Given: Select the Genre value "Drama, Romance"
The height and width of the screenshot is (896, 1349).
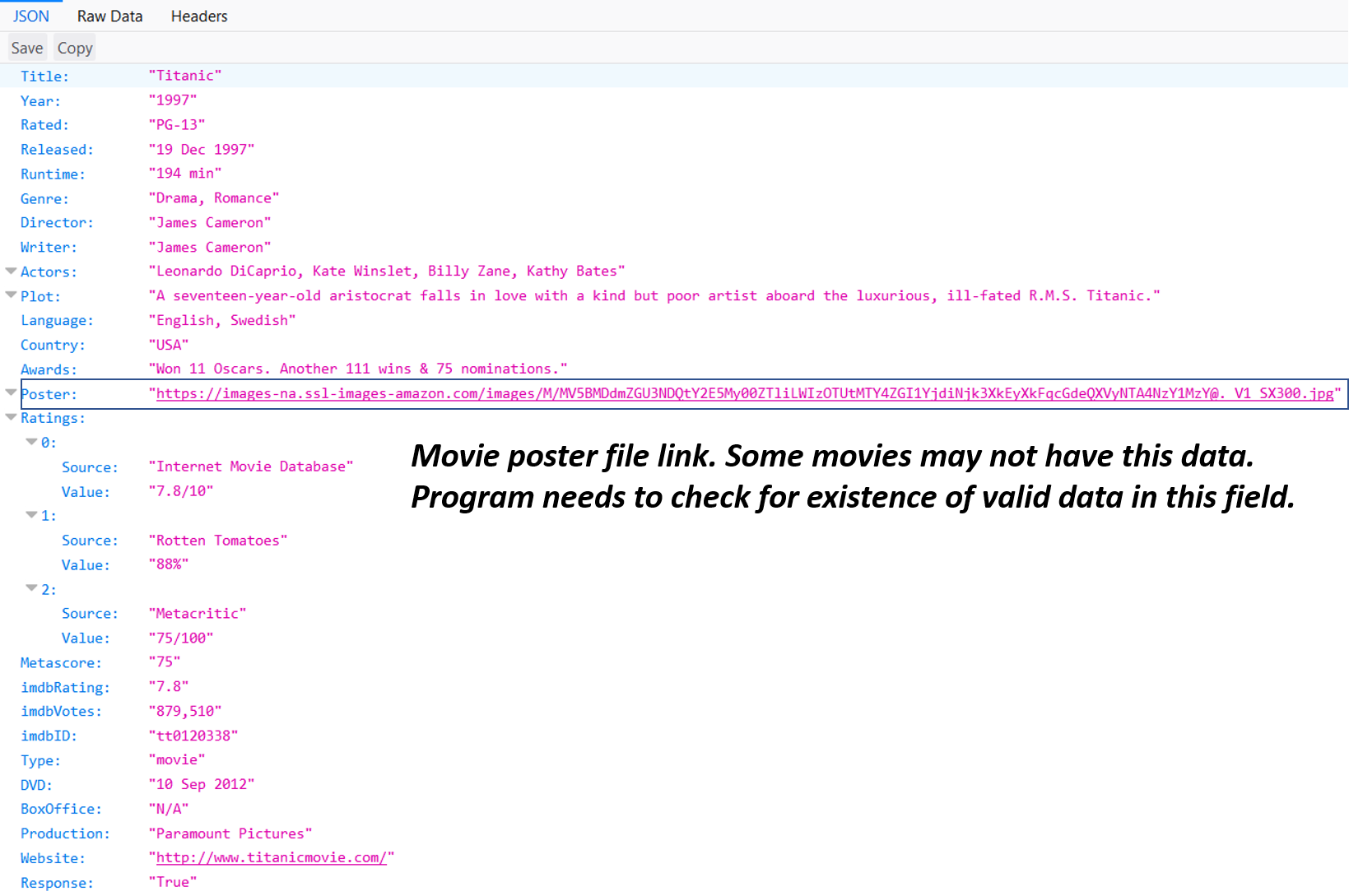Looking at the screenshot, I should 214,198.
